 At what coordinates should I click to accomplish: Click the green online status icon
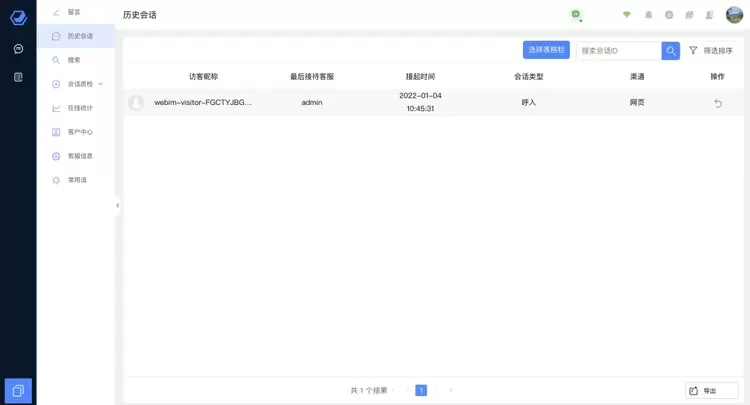point(575,15)
